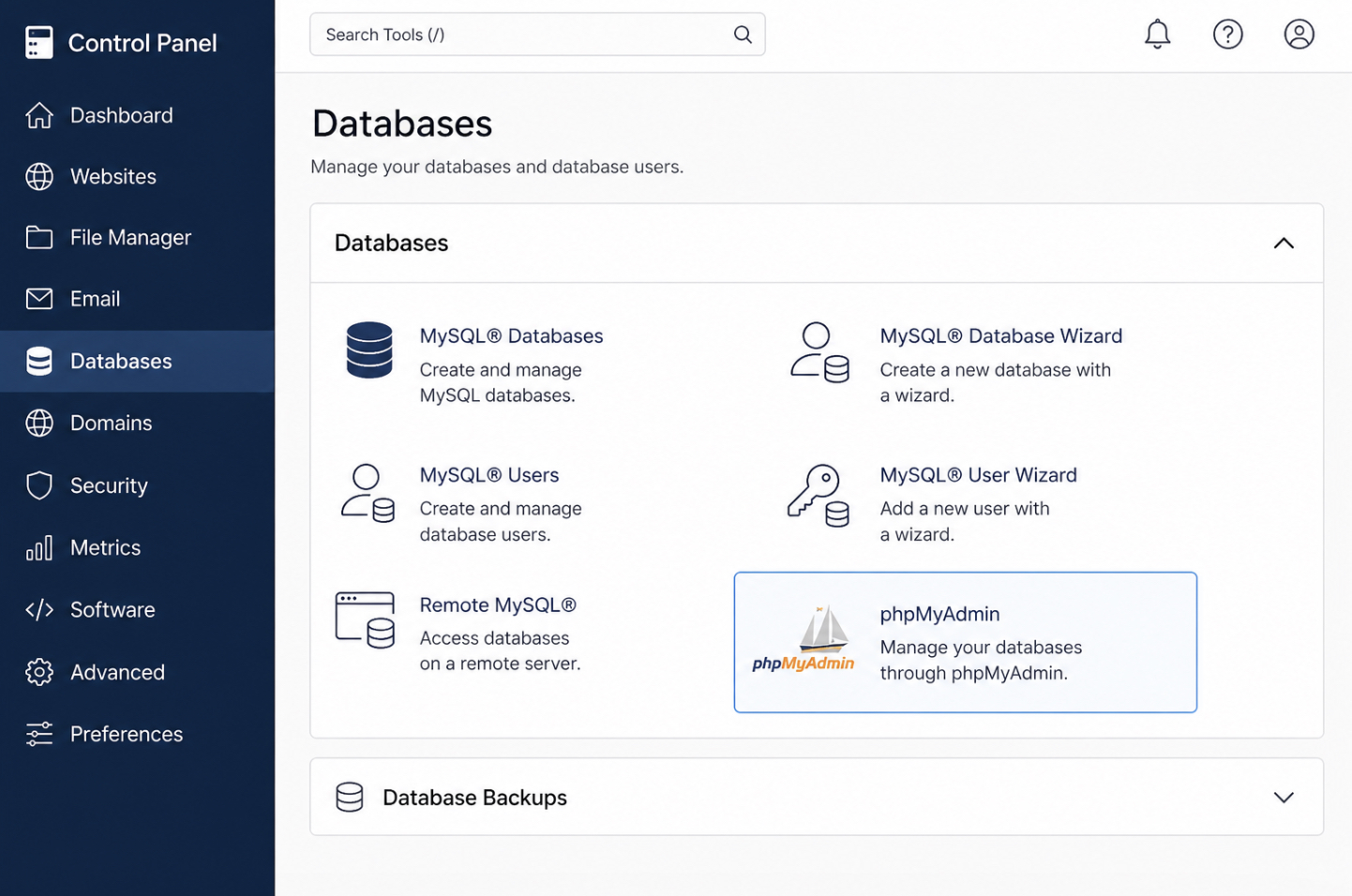Click the MySQL Databases stacked cylinder icon
The height and width of the screenshot is (896, 1352).
coord(369,350)
